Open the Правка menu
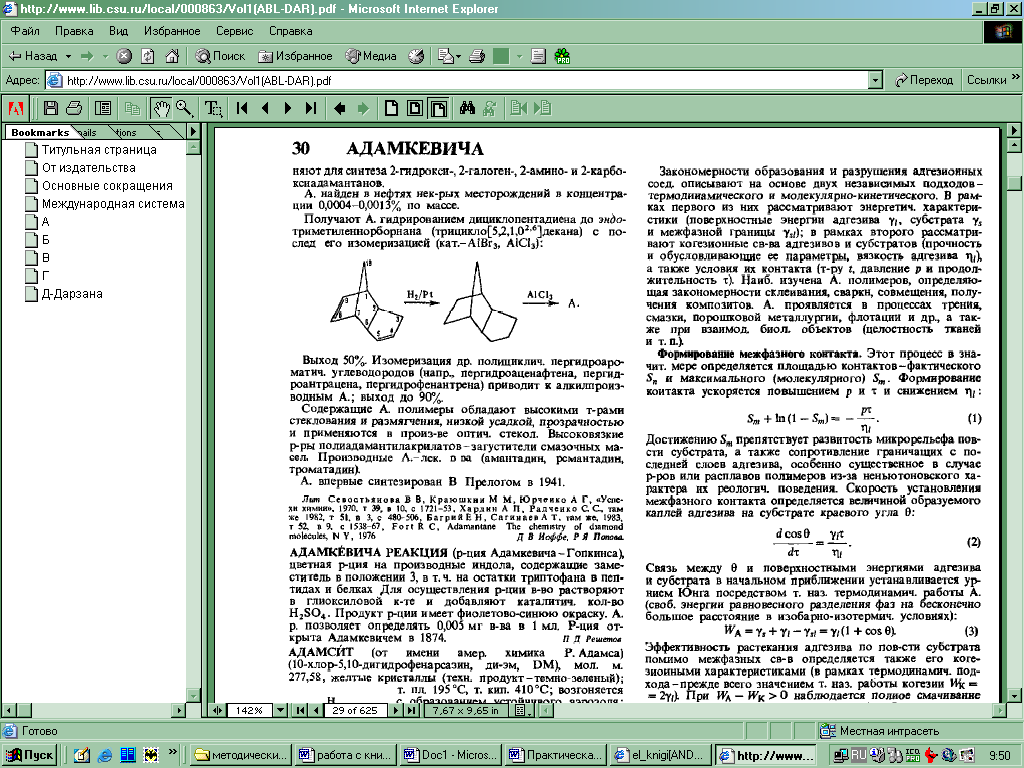The height and width of the screenshot is (768, 1024). (74, 31)
